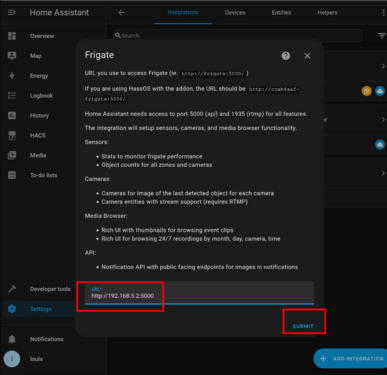Click the URL input field
This screenshot has width=387, height=375.
click(x=199, y=293)
